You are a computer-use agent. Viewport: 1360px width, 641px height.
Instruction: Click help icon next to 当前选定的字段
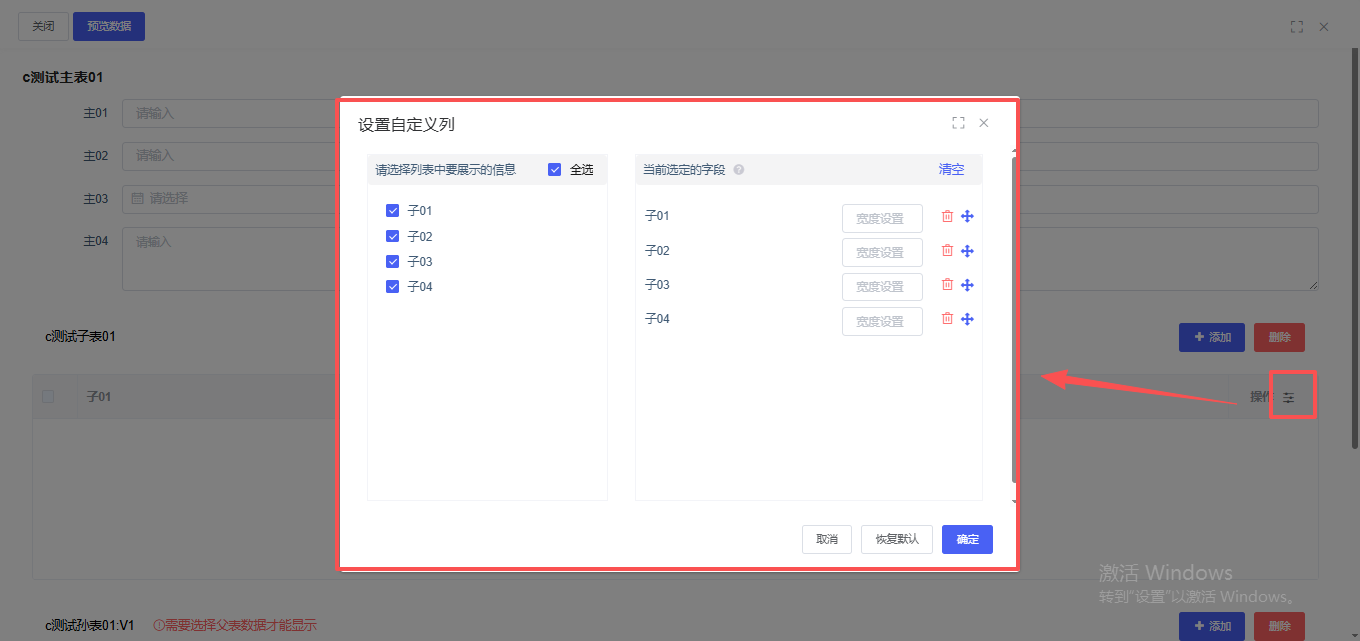[x=739, y=170]
